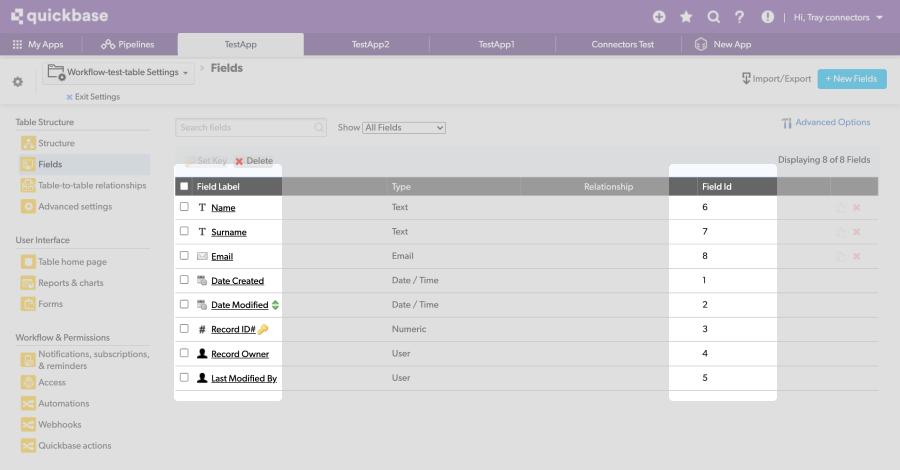Click the alerts exclamation icon
Image resolution: width=900 pixels, height=470 pixels.
(x=767, y=17)
